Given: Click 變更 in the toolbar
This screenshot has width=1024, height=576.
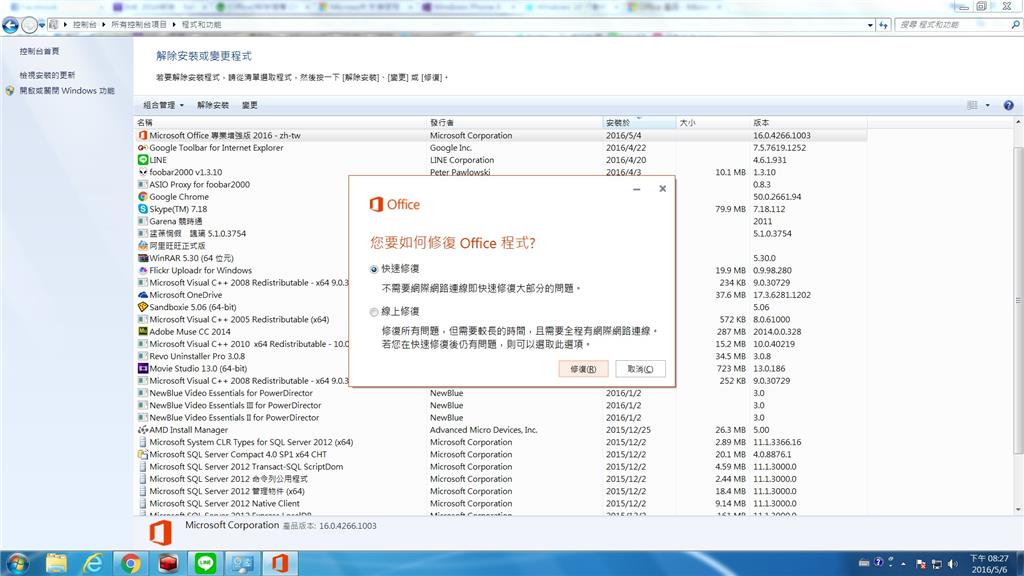Looking at the screenshot, I should click(x=249, y=105).
